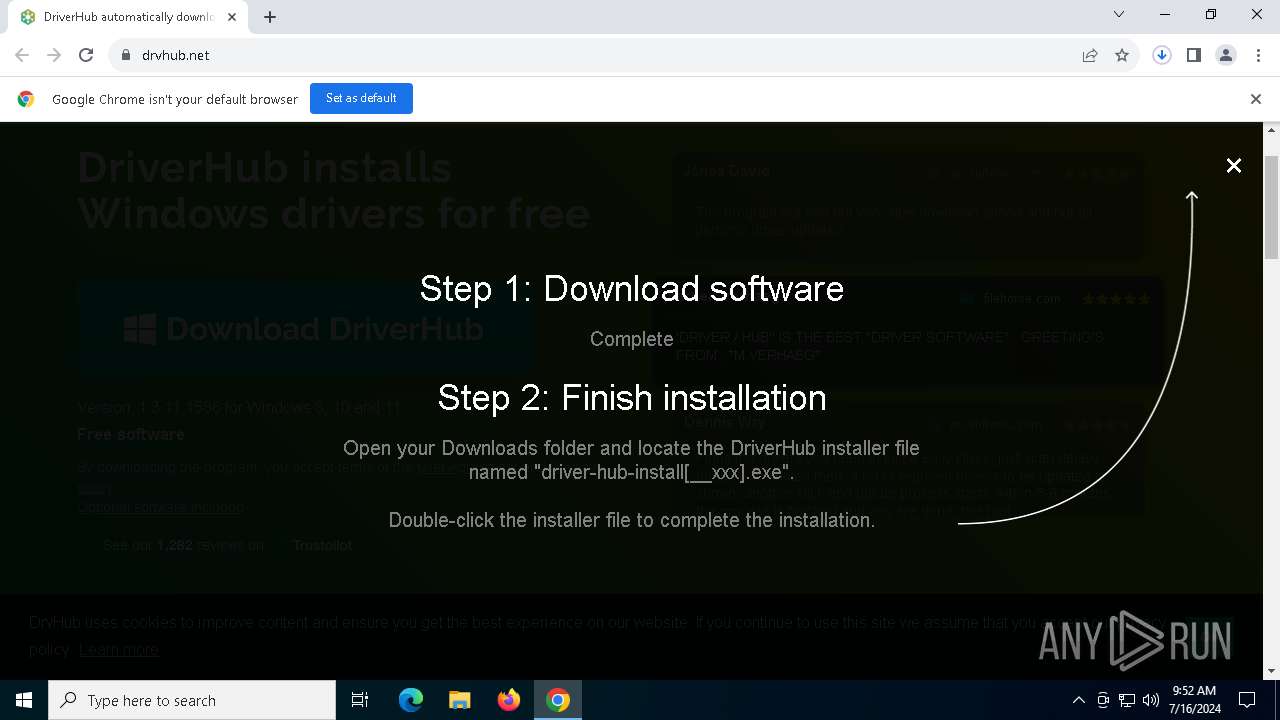This screenshot has height=720, width=1280.
Task: Click the Trustpilot reviews text
Action: click(x=228, y=545)
